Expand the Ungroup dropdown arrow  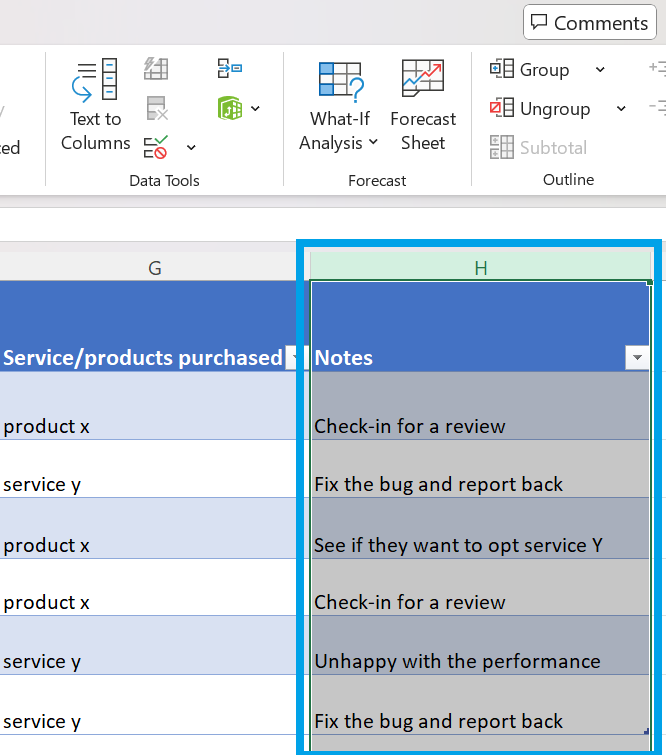click(621, 109)
